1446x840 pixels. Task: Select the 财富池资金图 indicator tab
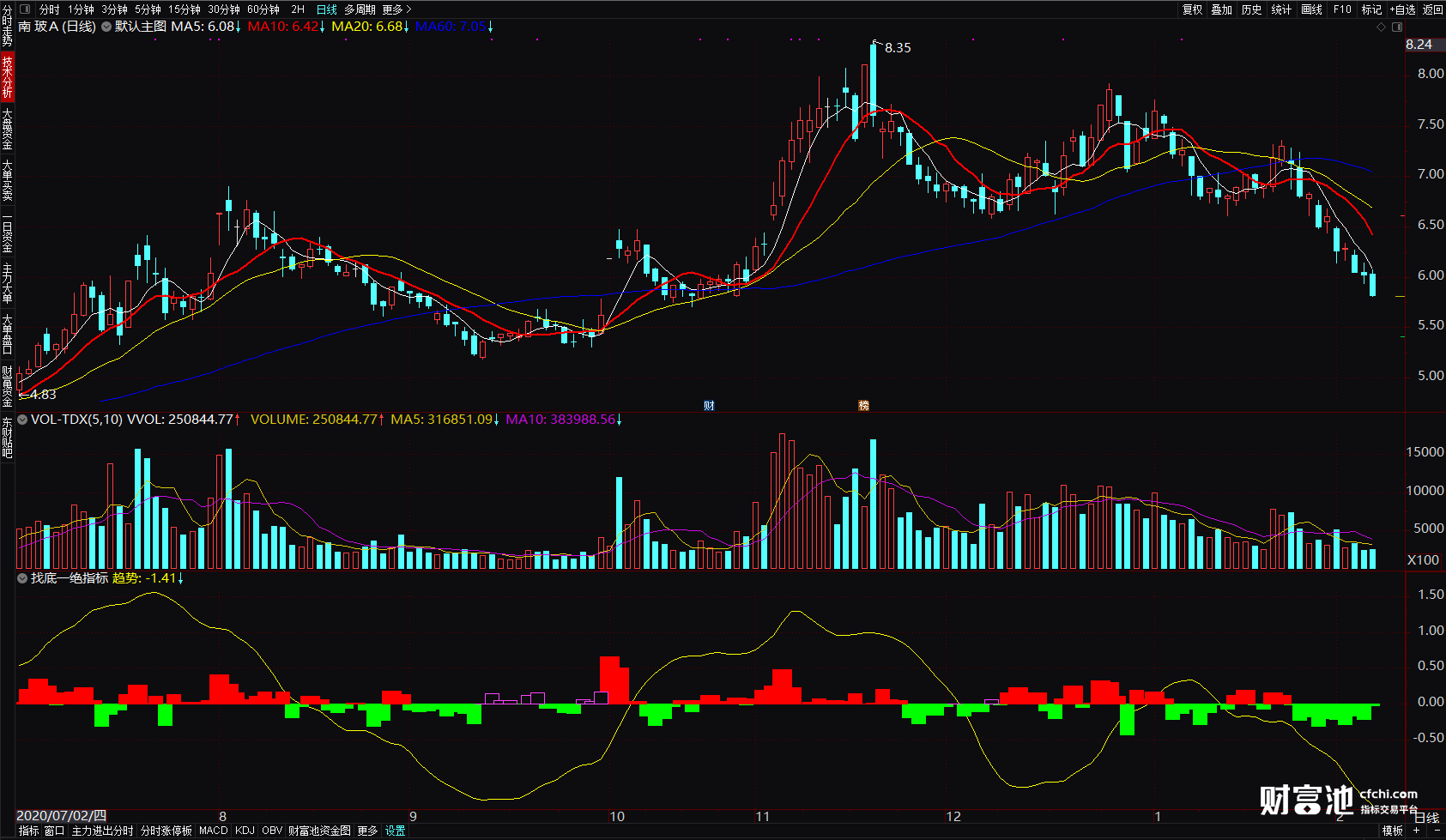[319, 831]
